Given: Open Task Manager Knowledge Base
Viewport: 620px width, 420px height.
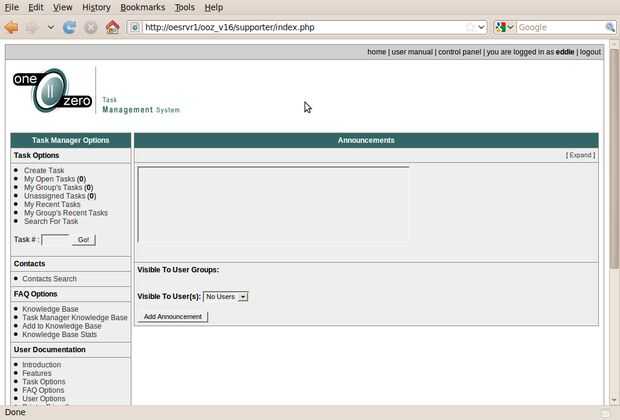Looking at the screenshot, I should (x=75, y=318).
